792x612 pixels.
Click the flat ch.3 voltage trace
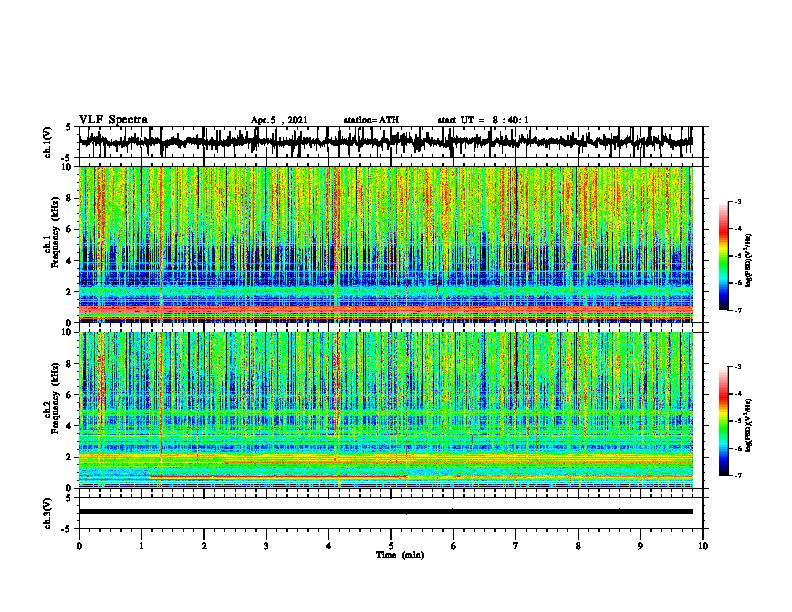coord(386,512)
